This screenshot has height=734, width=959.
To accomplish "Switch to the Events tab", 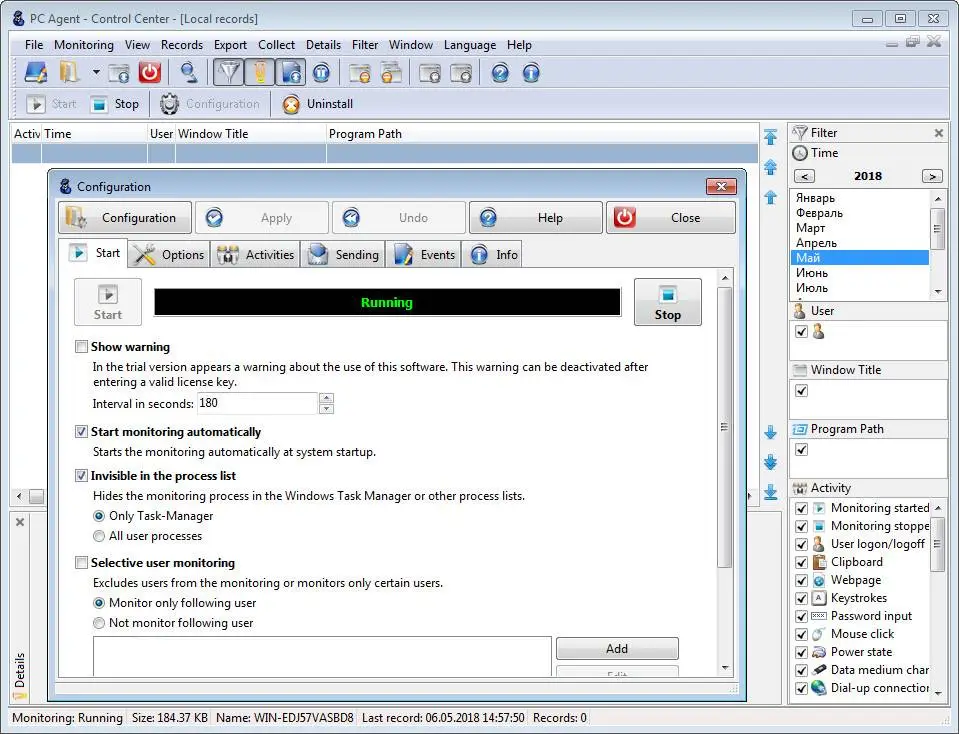I will coord(424,254).
